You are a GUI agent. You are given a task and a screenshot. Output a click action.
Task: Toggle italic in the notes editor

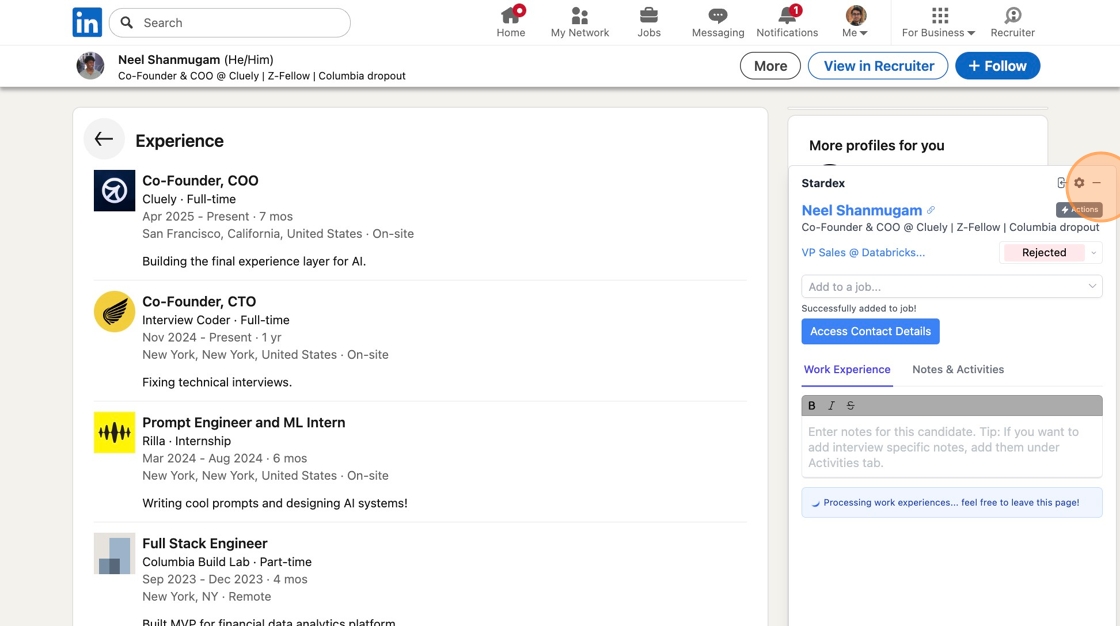coord(831,405)
